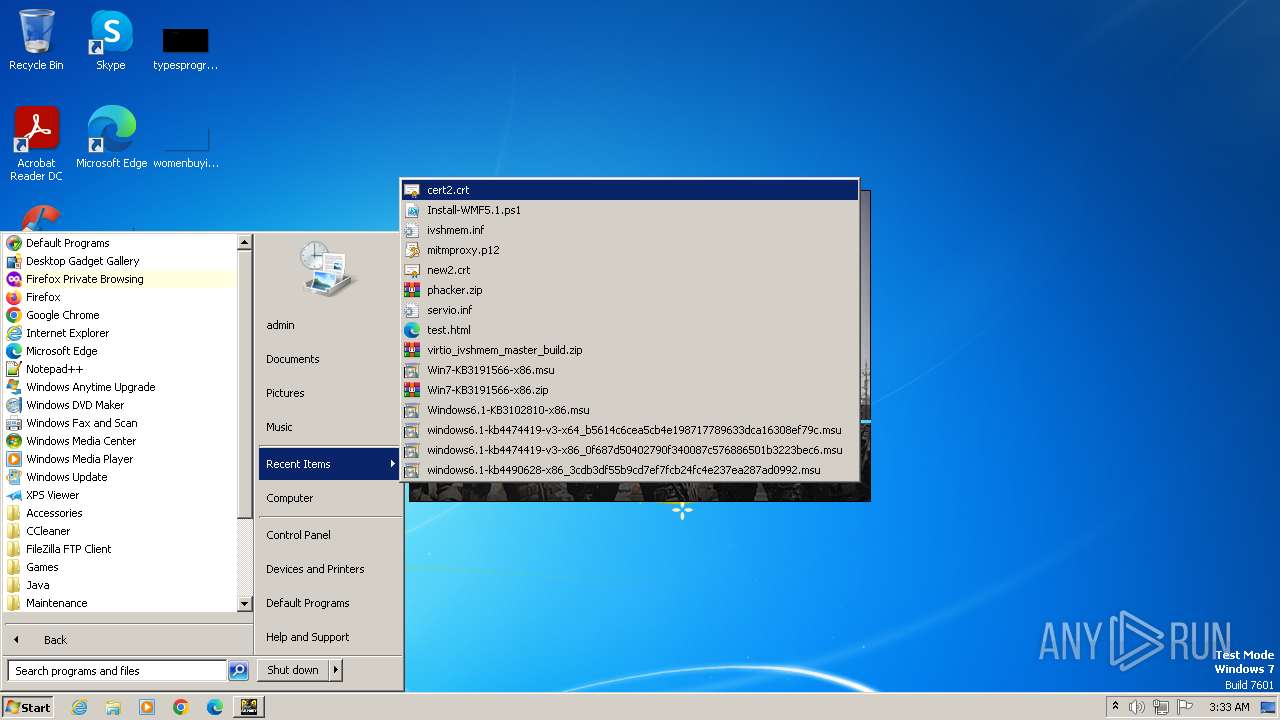Click Default Programs icon in programs list
The image size is (1280, 720).
[14, 243]
